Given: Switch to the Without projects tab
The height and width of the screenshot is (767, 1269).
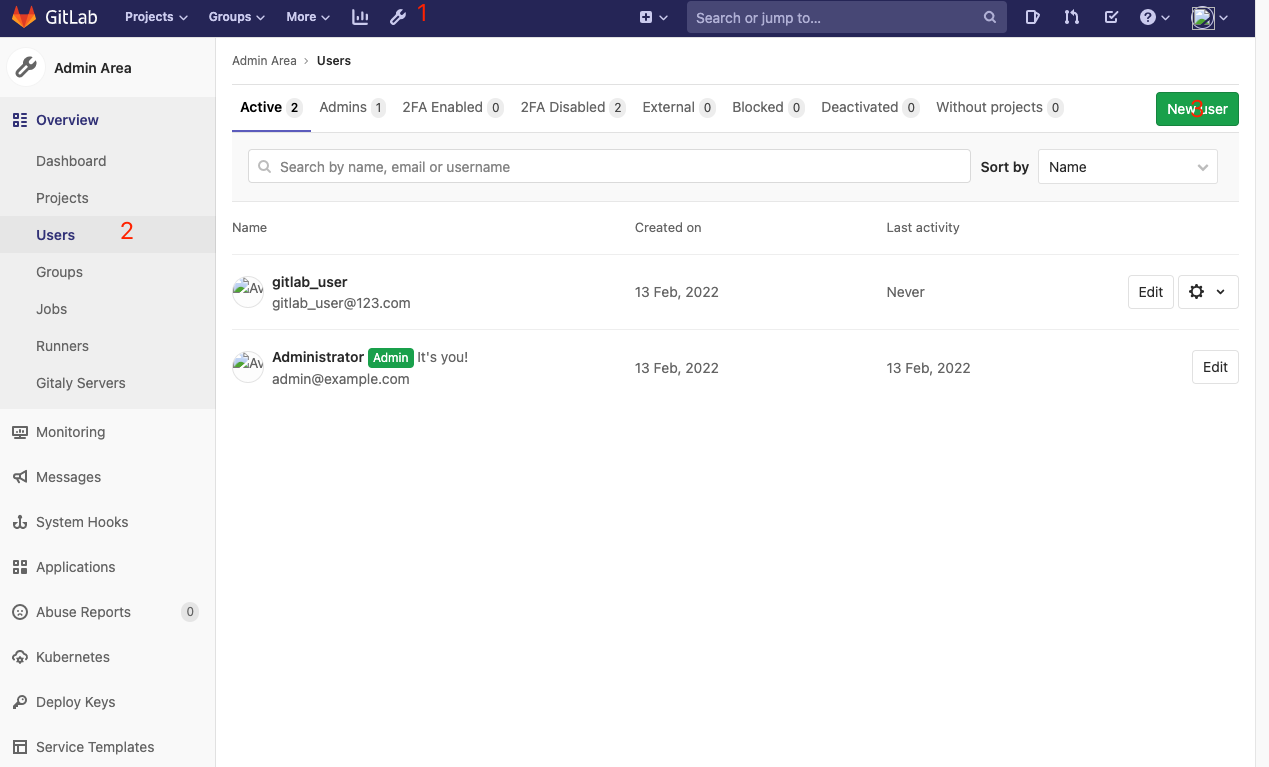Looking at the screenshot, I should [999, 107].
